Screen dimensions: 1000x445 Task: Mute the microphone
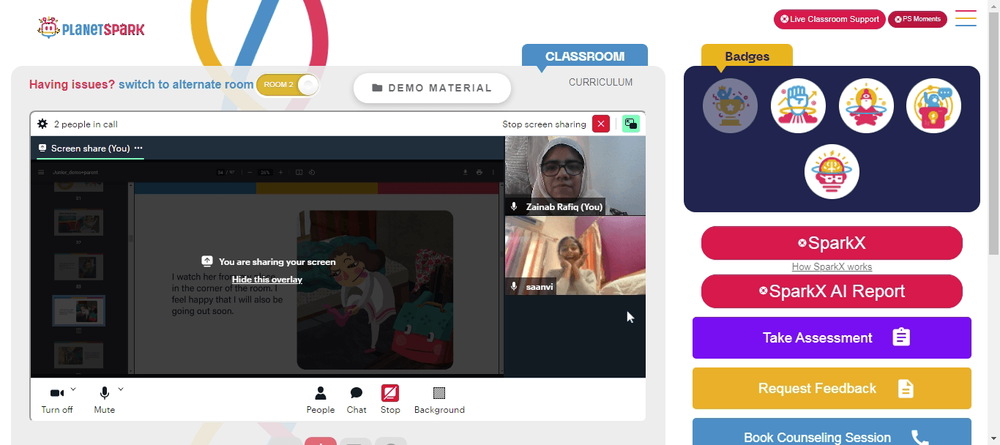[104, 399]
